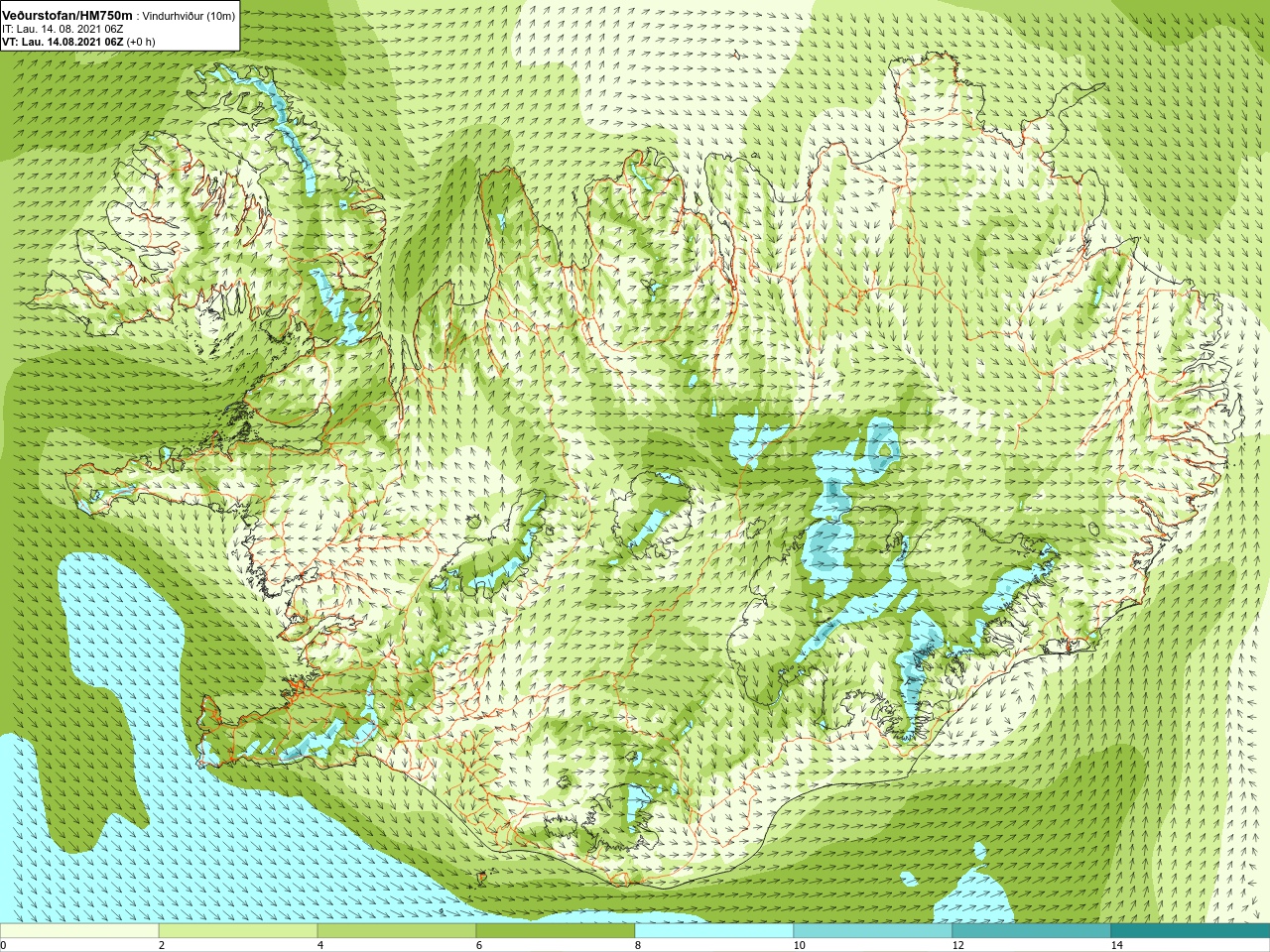Click the 'VT: Lau. 14.08.2021 06Z' line
Viewport: 1270px width, 952px height.
click(x=63, y=42)
